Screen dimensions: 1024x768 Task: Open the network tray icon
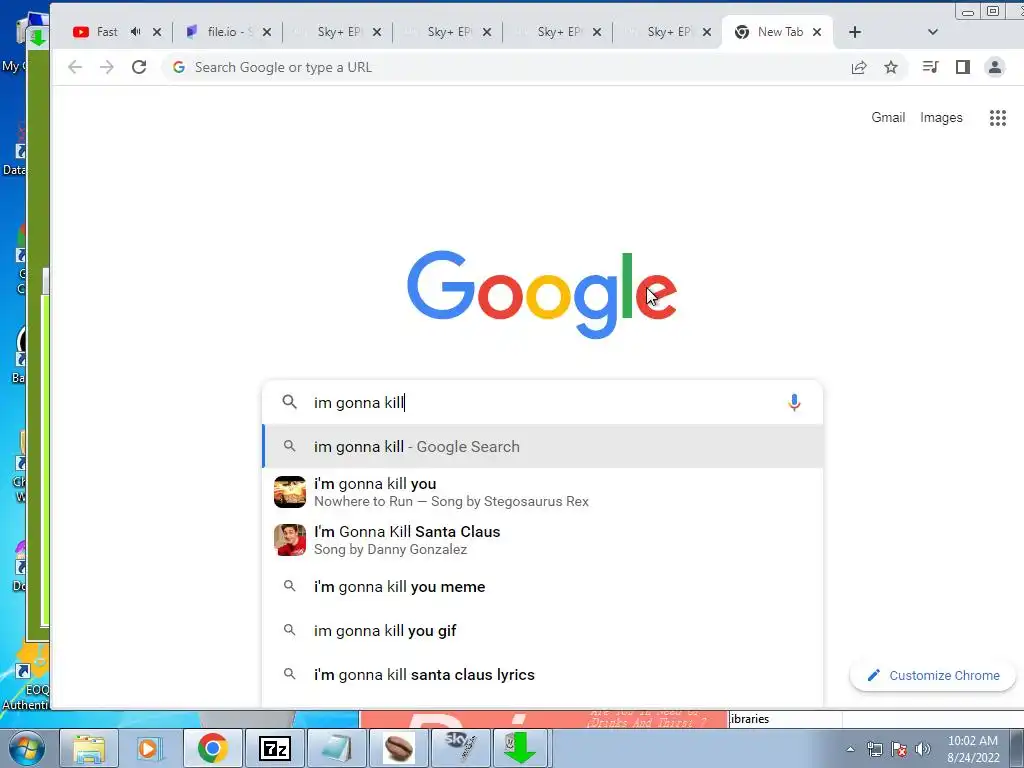pyautogui.click(x=874, y=749)
